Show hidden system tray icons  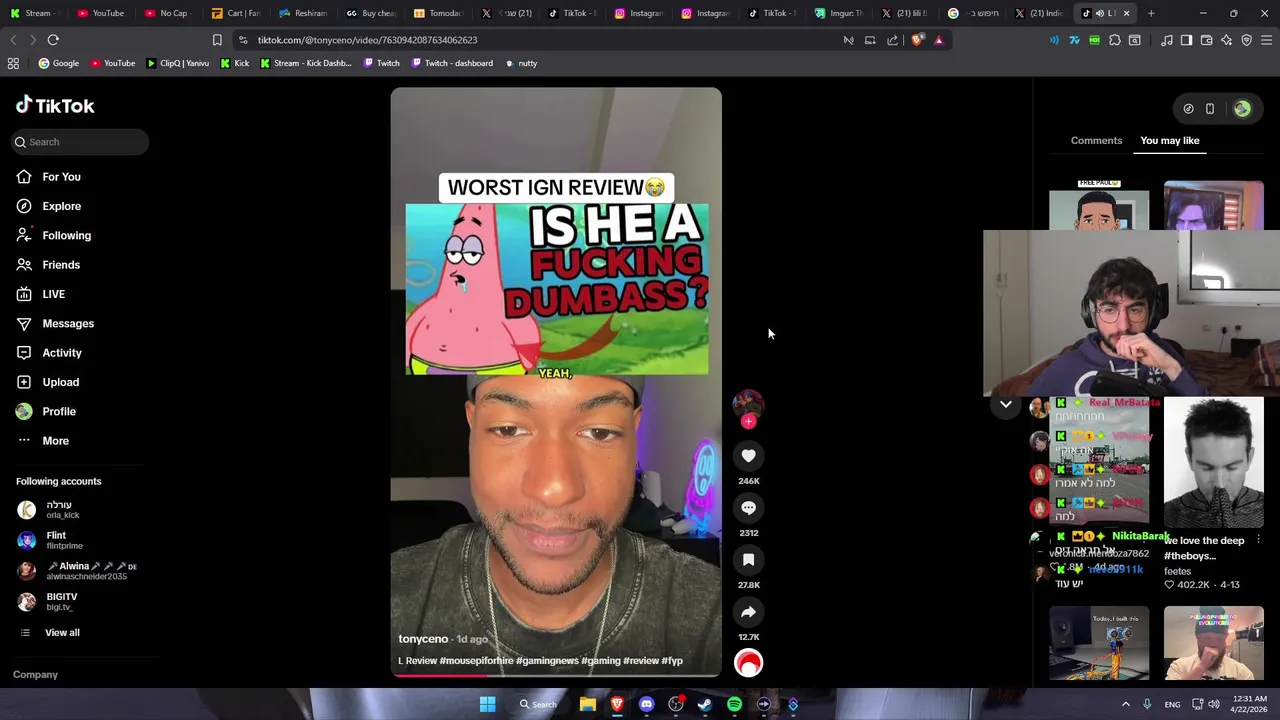(x=1125, y=704)
